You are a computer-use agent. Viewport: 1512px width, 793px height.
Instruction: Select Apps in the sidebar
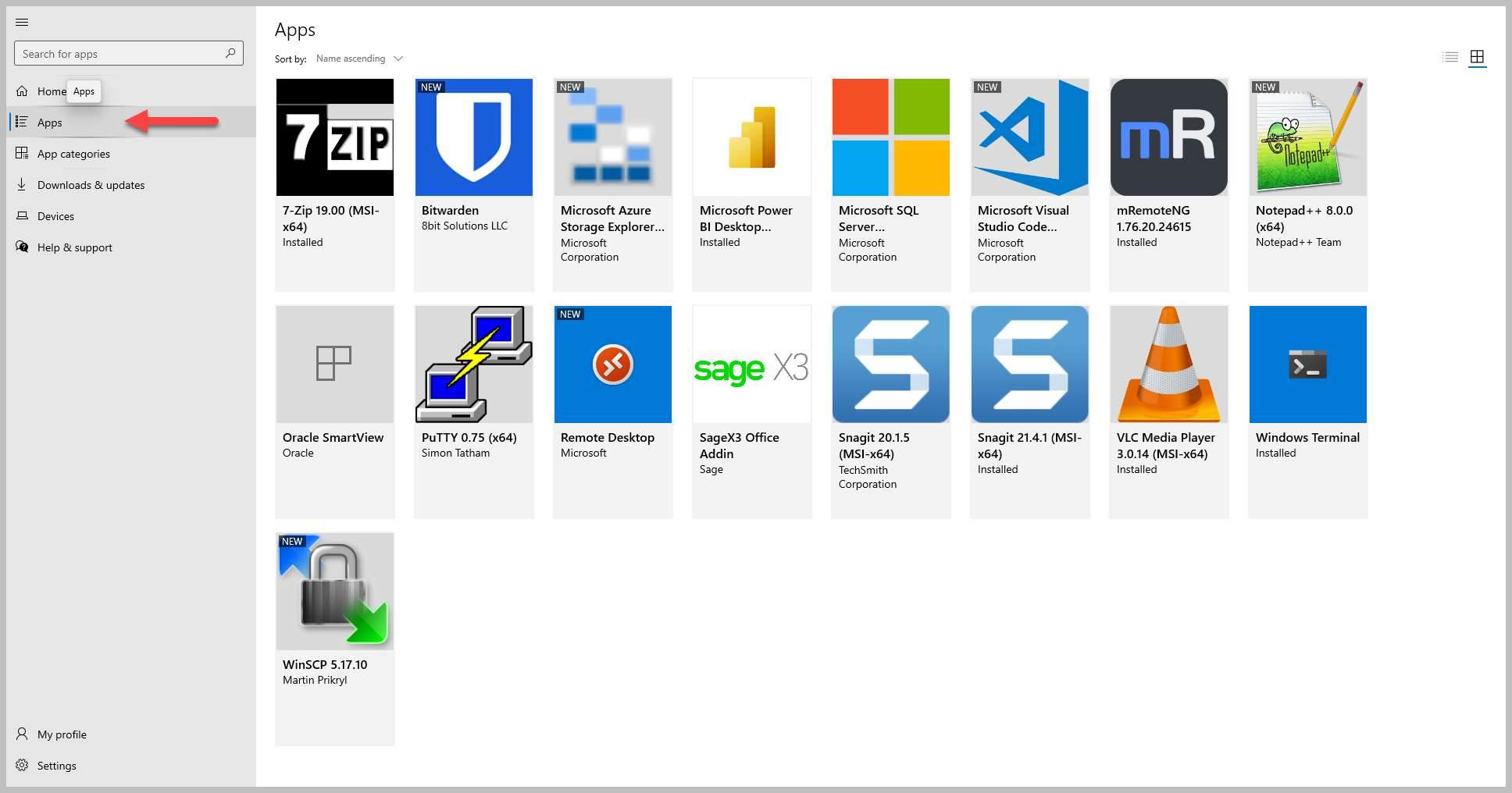coord(131,123)
